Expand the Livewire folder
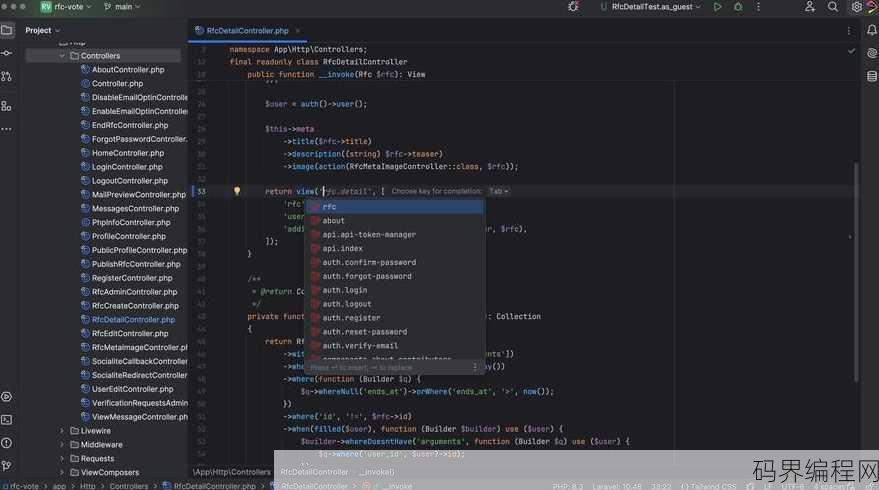Image resolution: width=879 pixels, height=490 pixels. coord(62,431)
